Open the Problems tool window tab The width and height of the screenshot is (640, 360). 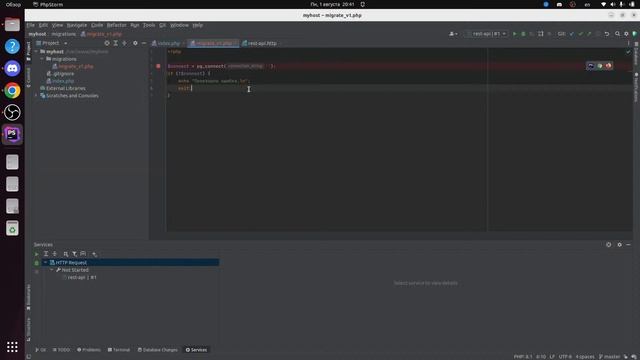click(89, 350)
